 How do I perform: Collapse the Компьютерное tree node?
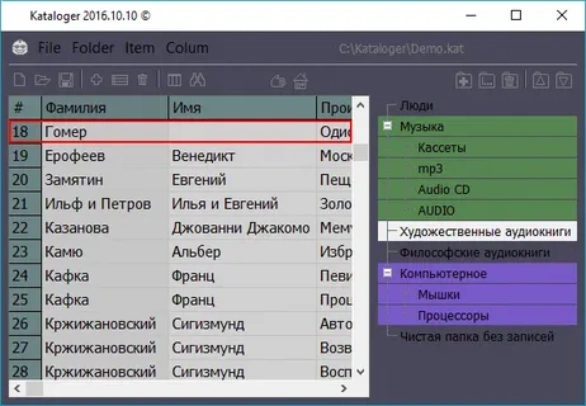click(388, 273)
